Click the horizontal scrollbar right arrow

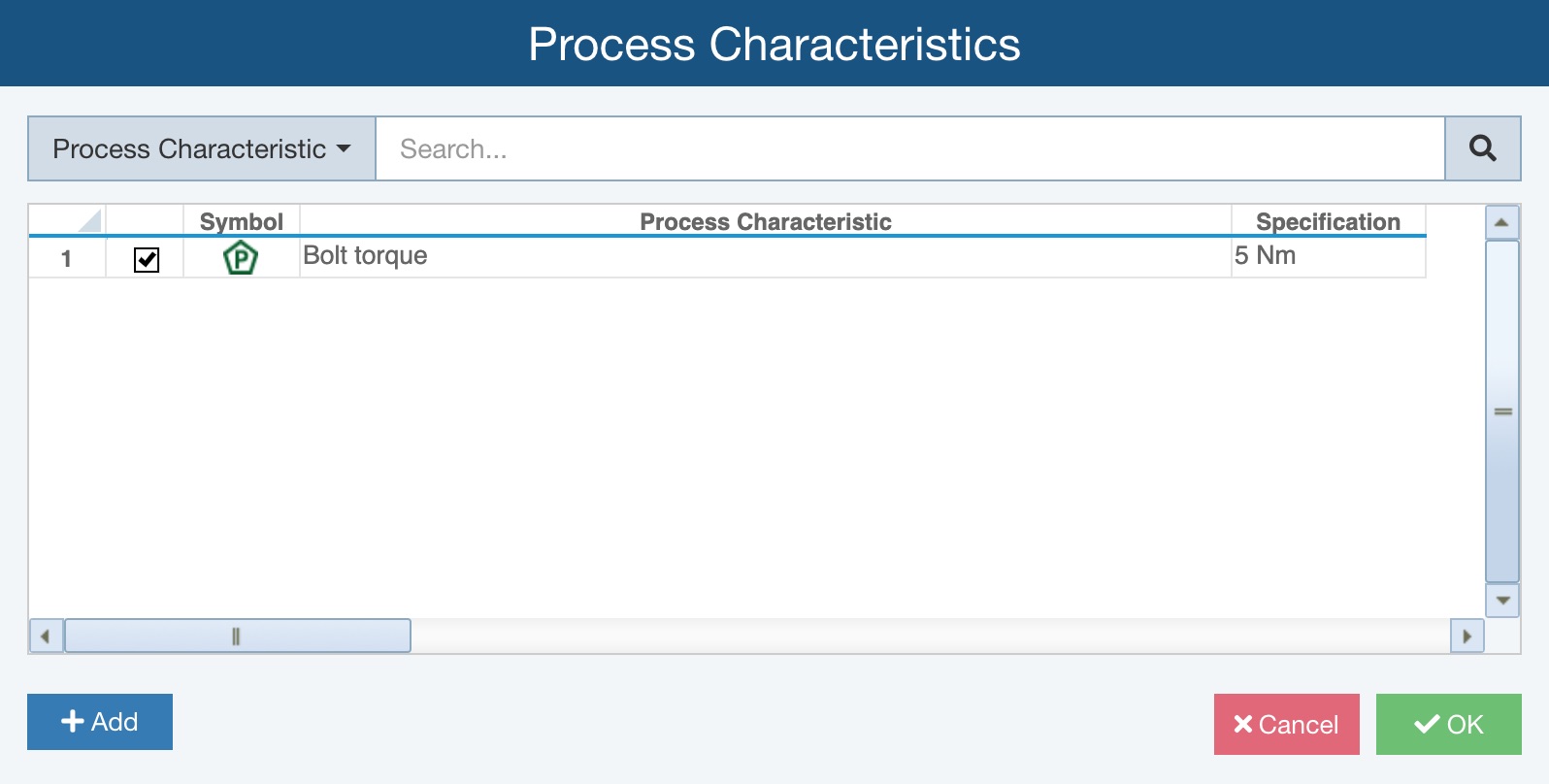click(1467, 637)
